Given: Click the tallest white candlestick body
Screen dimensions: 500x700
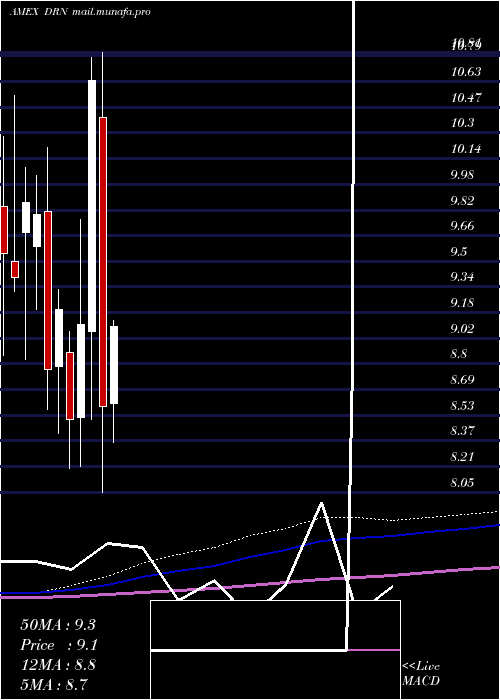Looking at the screenshot, I should (x=92, y=206).
